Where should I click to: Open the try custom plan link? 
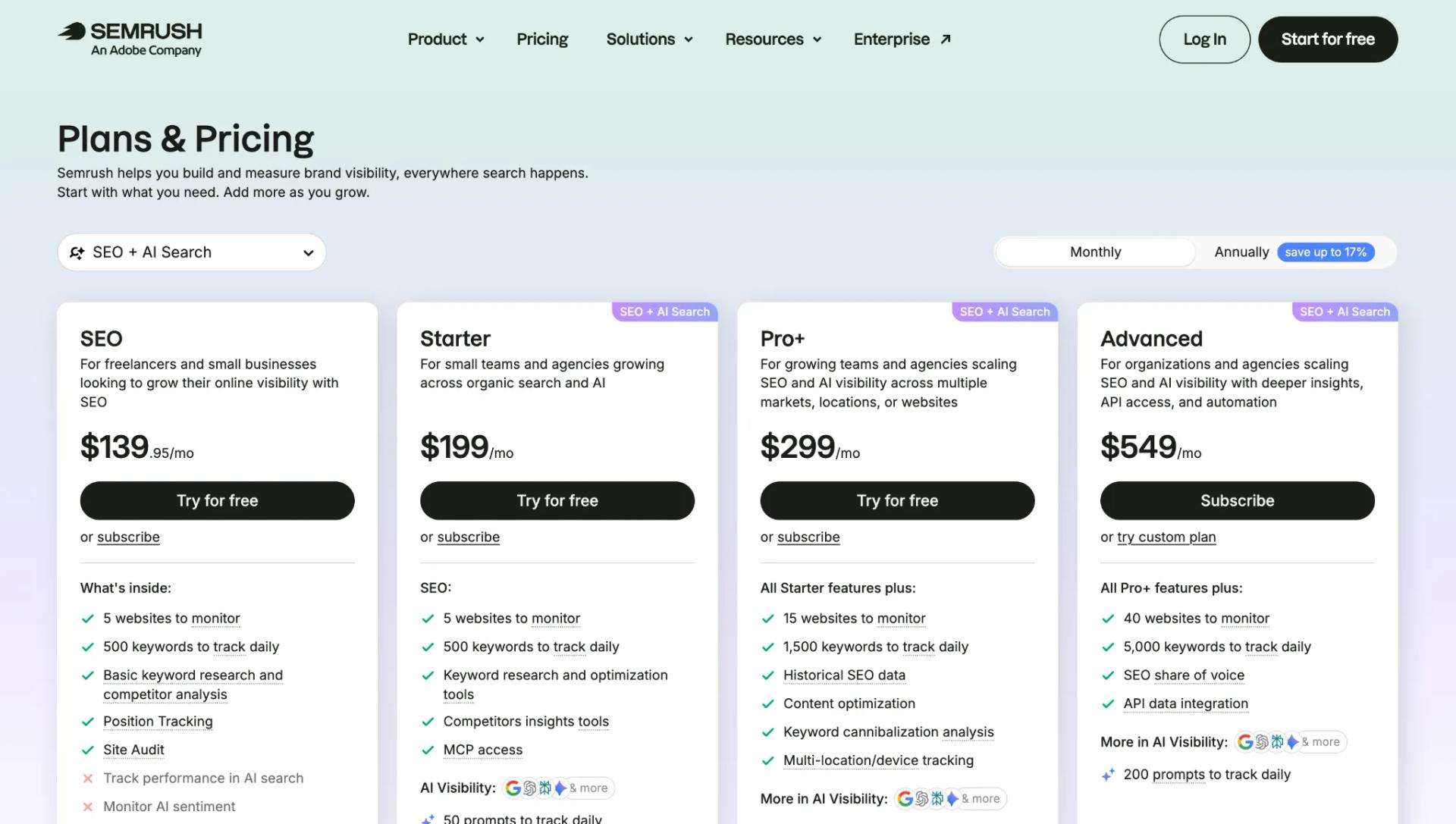(x=1166, y=537)
